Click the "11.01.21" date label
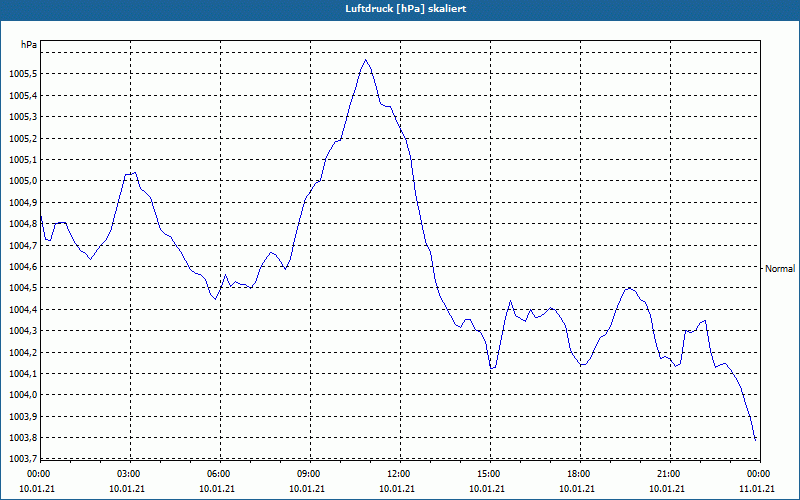Image resolution: width=800 pixels, height=500 pixels. 757,489
